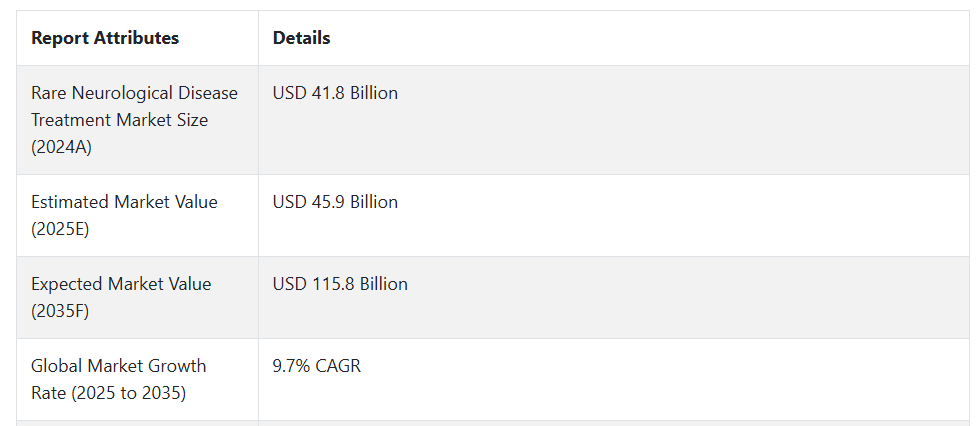Click the Estimated Market Value text line
The height and width of the screenshot is (426, 976).
(x=124, y=202)
